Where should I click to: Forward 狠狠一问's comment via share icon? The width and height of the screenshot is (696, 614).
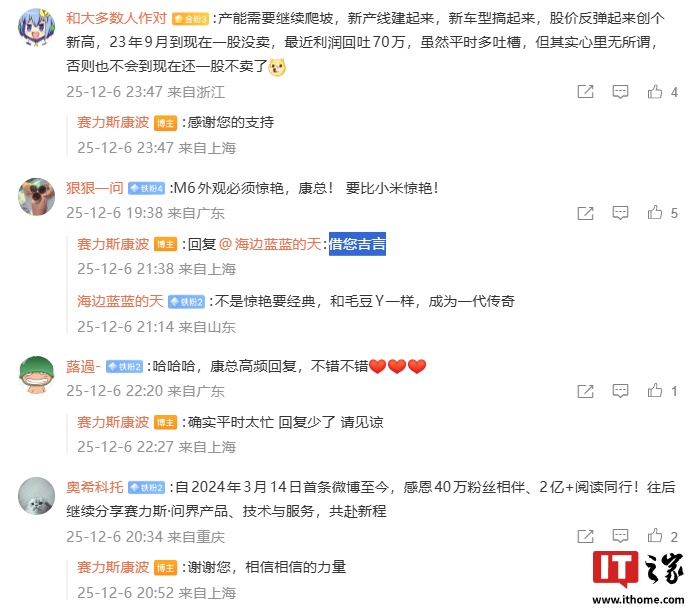(585, 213)
